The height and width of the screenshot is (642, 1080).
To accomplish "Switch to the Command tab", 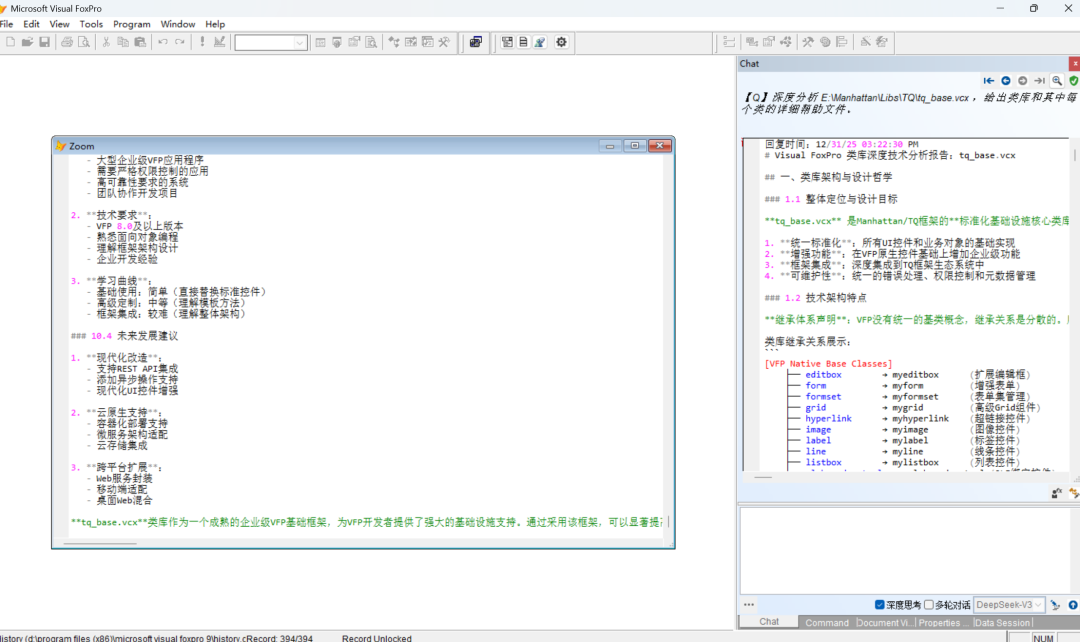I will click(x=827, y=622).
